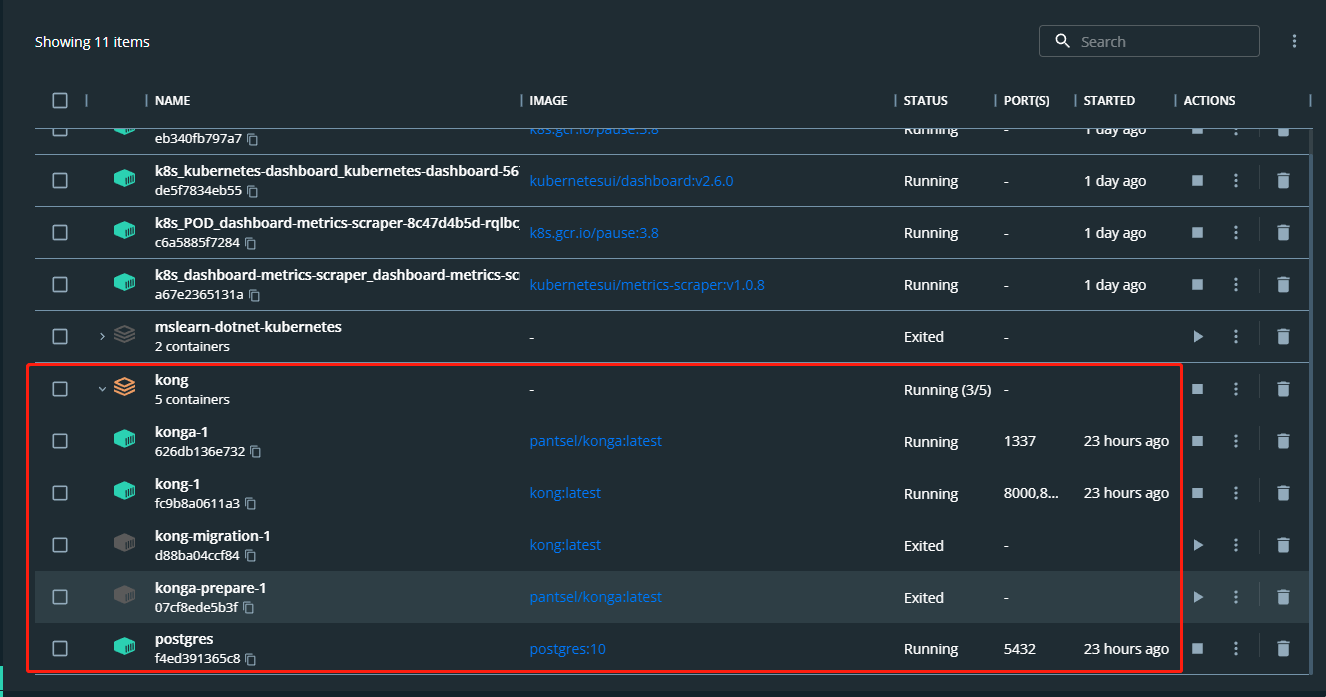Tick the postgres row checkbox

pos(60,649)
